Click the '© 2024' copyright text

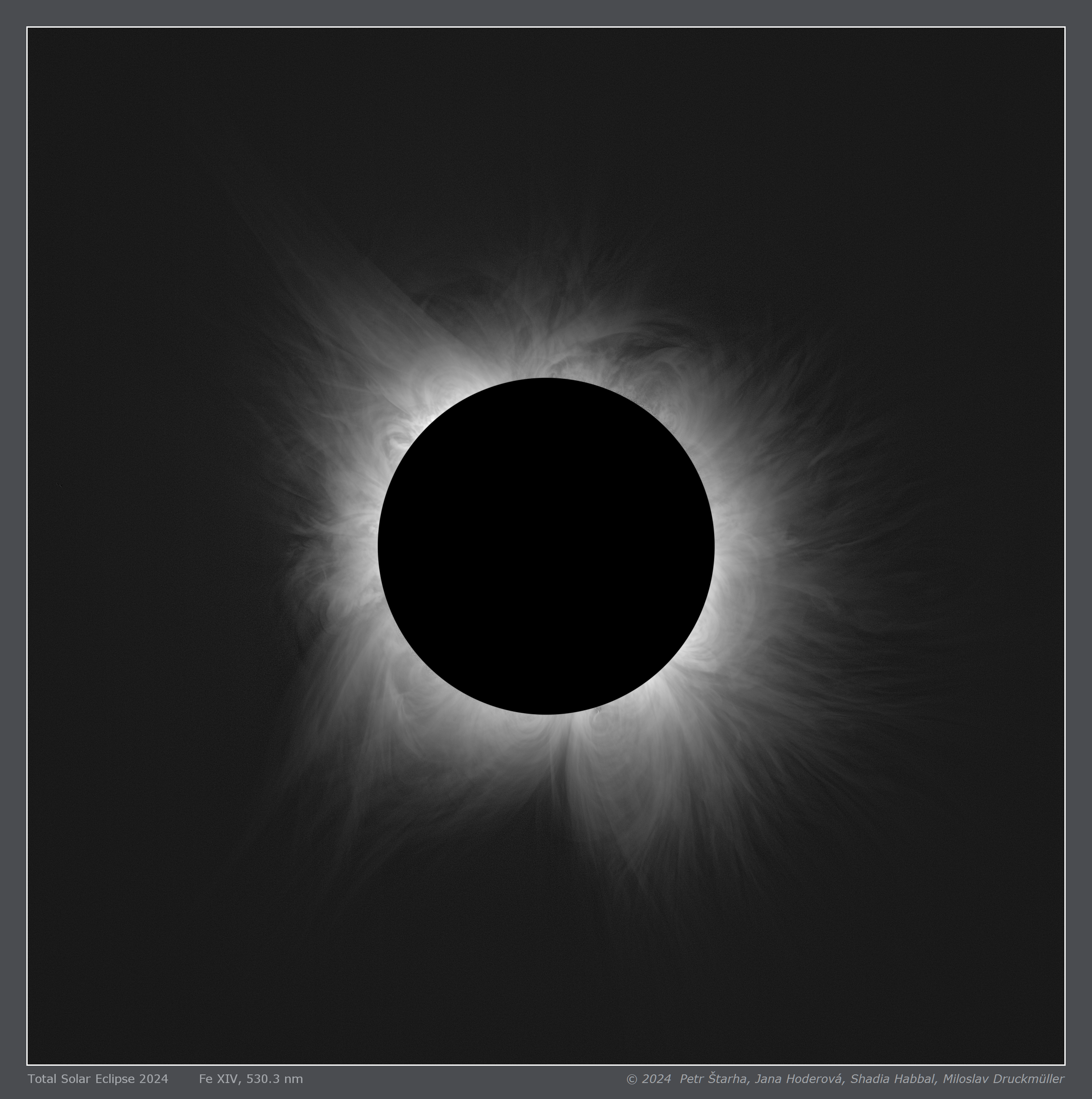tap(648, 1079)
